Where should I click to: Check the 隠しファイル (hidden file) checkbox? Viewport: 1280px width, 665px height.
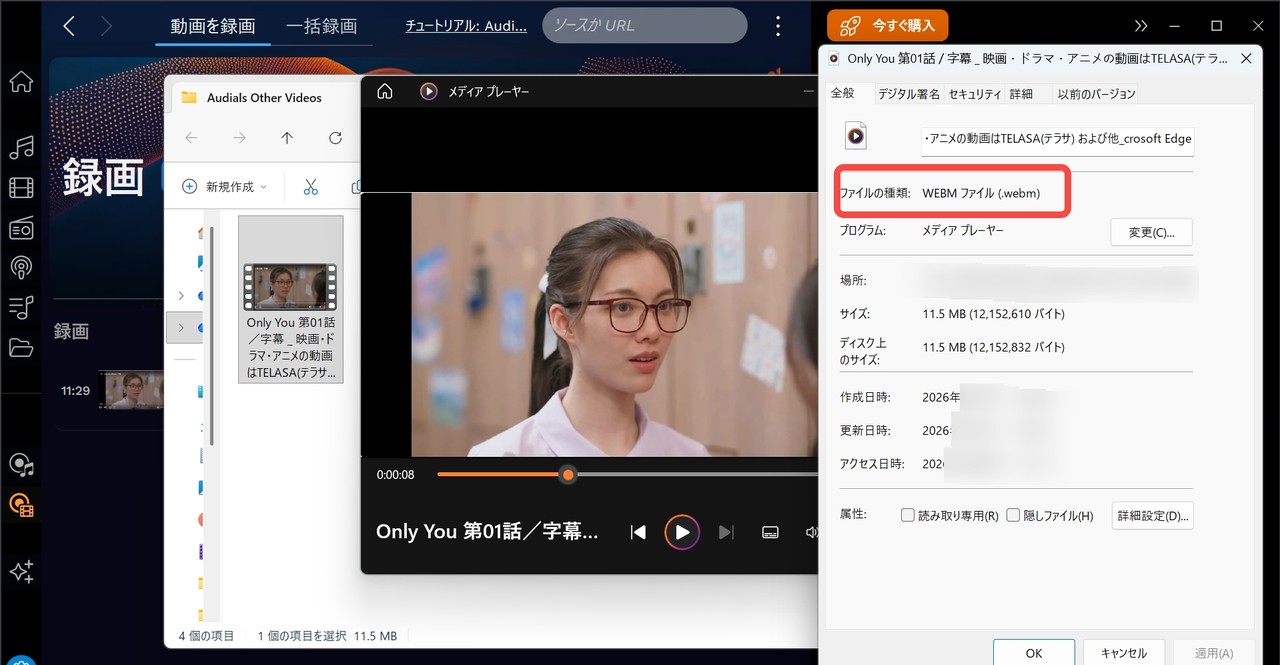tap(1013, 516)
